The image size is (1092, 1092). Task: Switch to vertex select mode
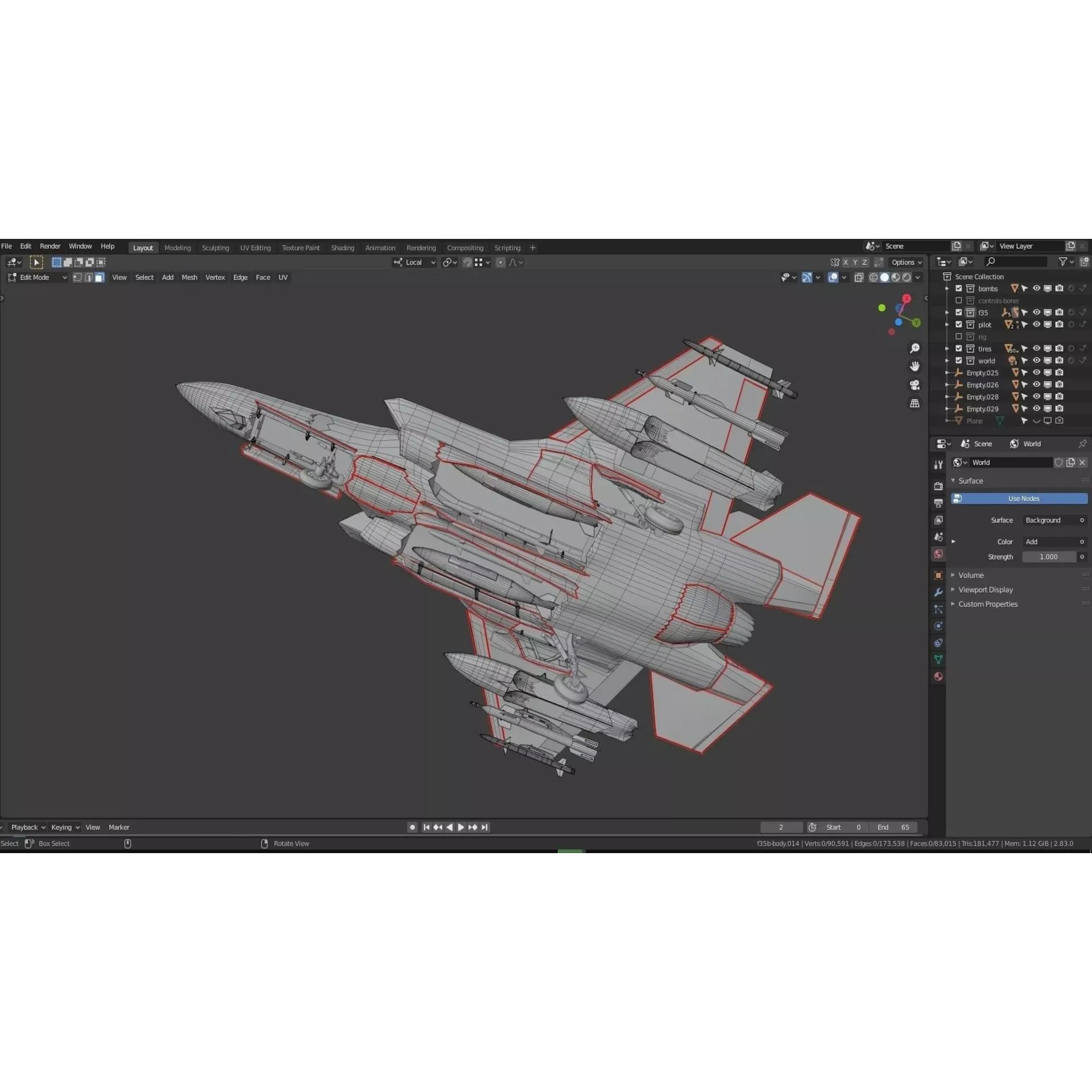78,278
